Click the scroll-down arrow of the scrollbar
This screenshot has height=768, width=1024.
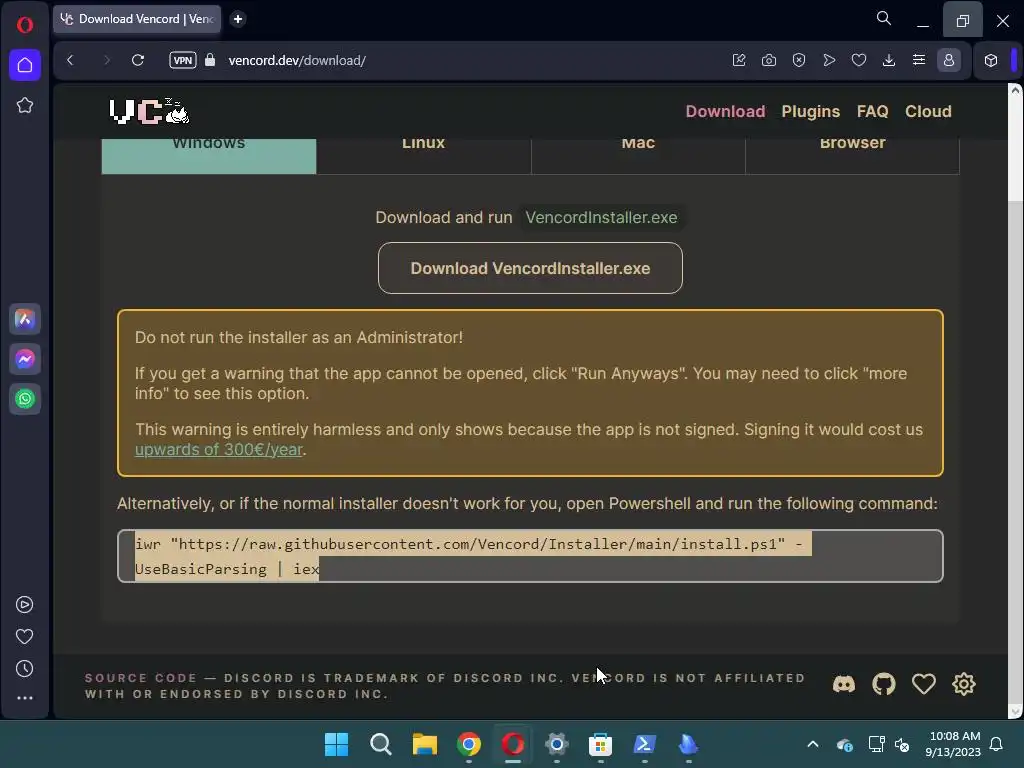(1016, 711)
